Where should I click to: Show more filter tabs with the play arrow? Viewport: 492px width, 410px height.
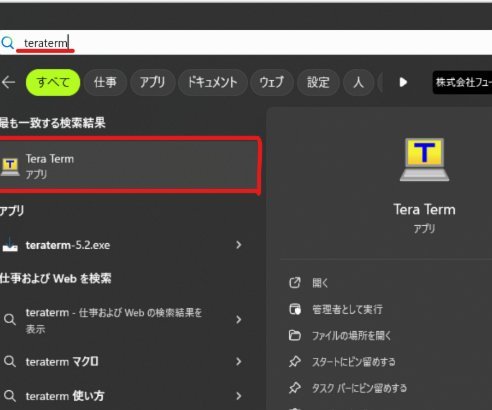pyautogui.click(x=403, y=82)
